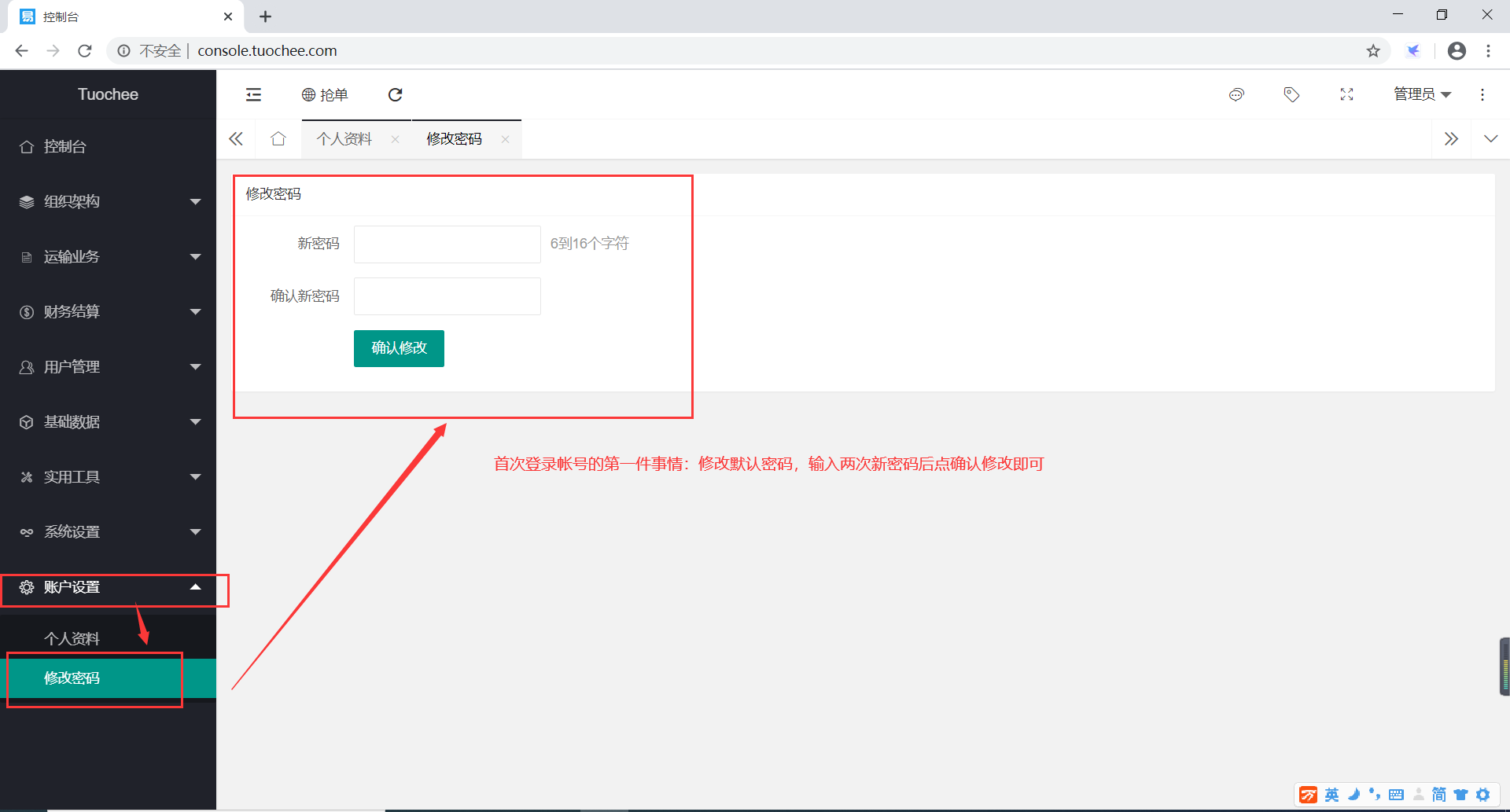1510x812 pixels.
Task: Toggle the 英 language mode in the IME bar
Action: point(1331,795)
